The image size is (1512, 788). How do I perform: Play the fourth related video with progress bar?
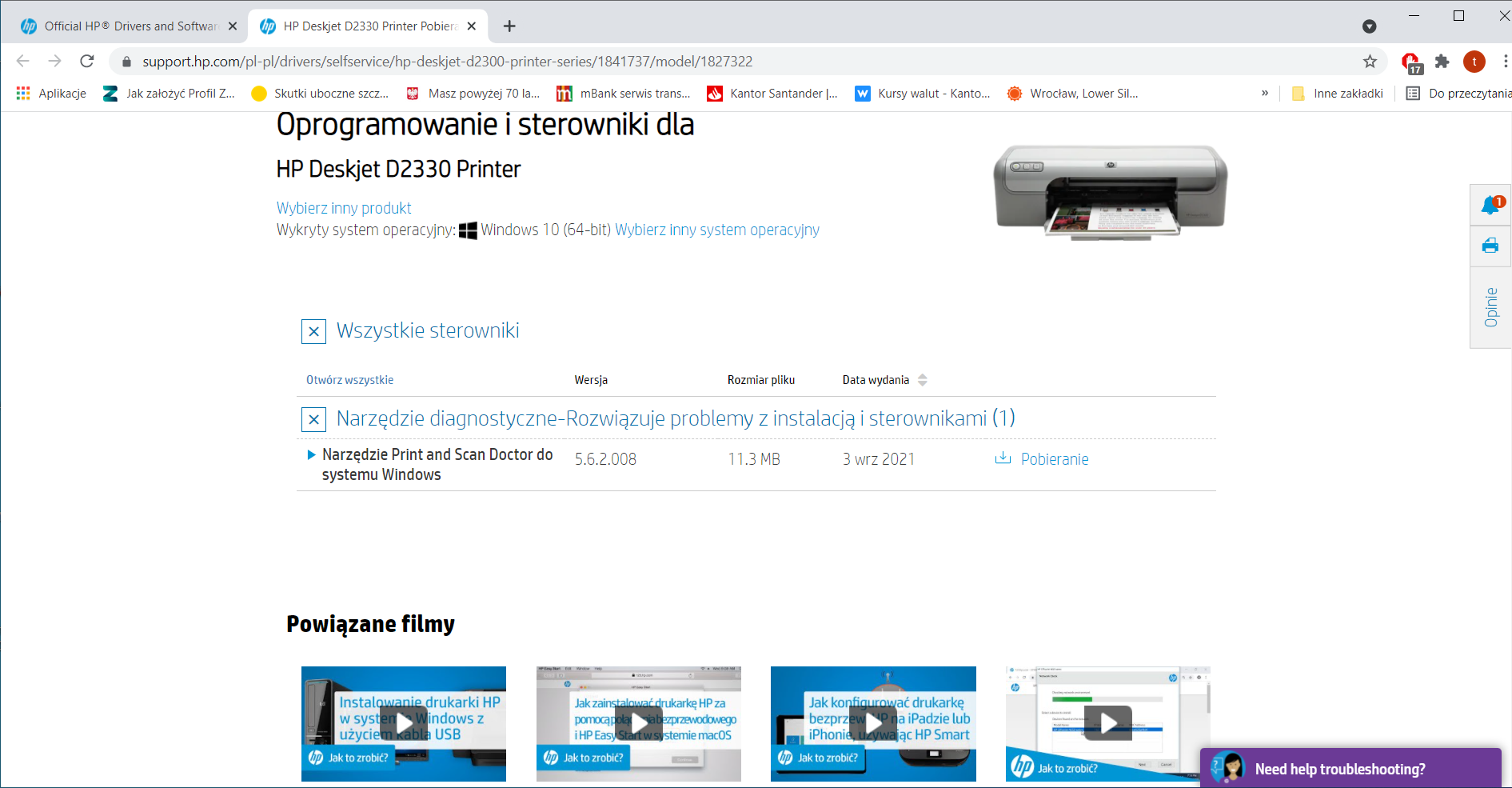click(1107, 723)
